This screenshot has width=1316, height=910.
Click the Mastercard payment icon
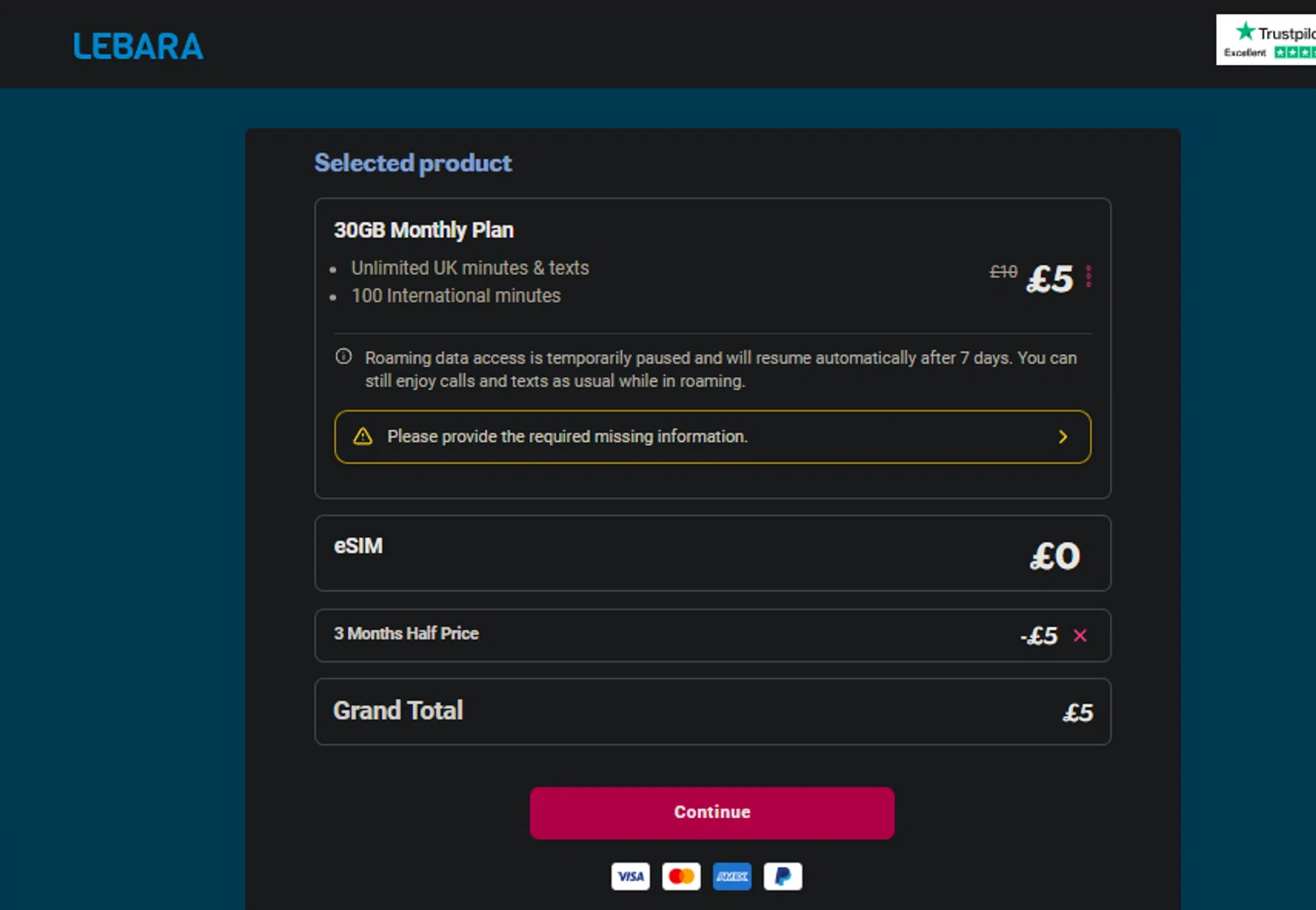tap(681, 876)
